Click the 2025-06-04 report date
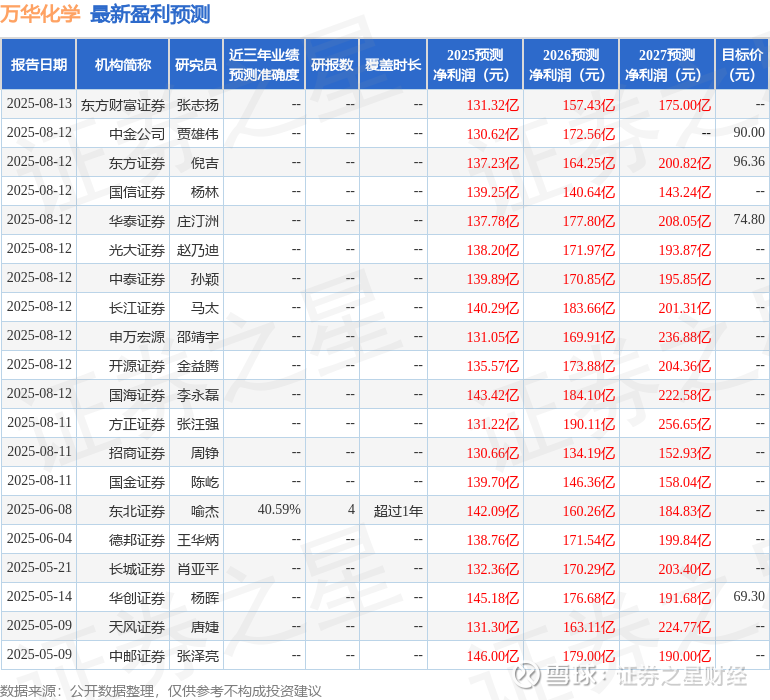Viewport: 770px width, 700px height. pyautogui.click(x=39, y=538)
